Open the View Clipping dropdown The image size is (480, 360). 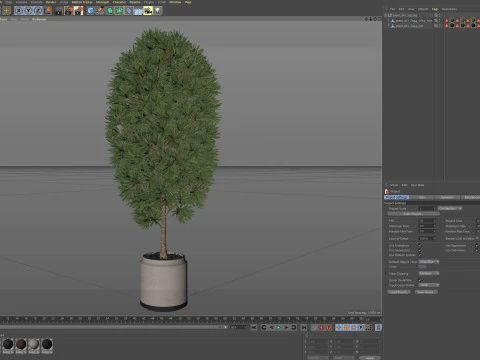click(429, 274)
